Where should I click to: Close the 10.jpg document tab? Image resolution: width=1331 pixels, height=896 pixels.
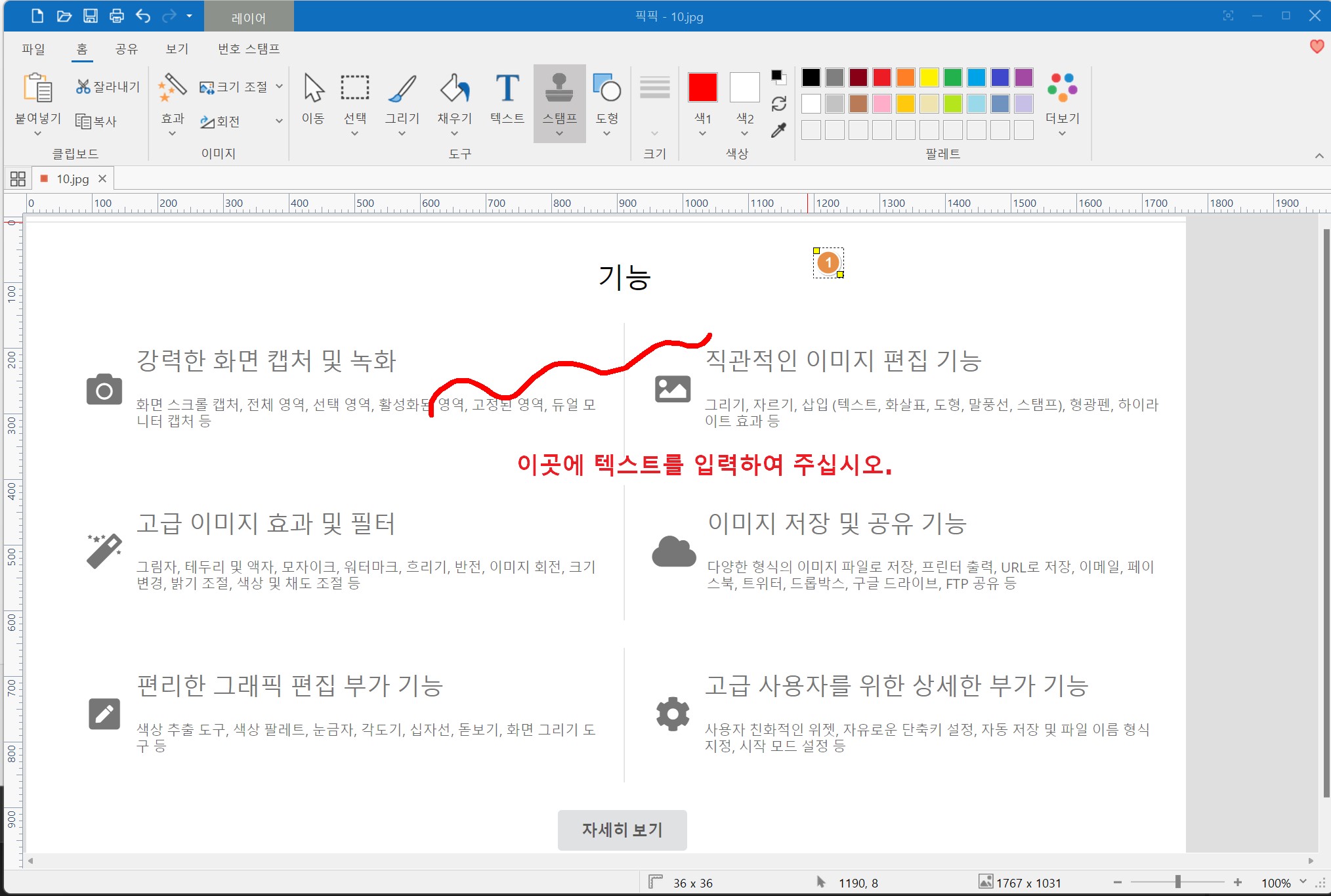point(102,179)
